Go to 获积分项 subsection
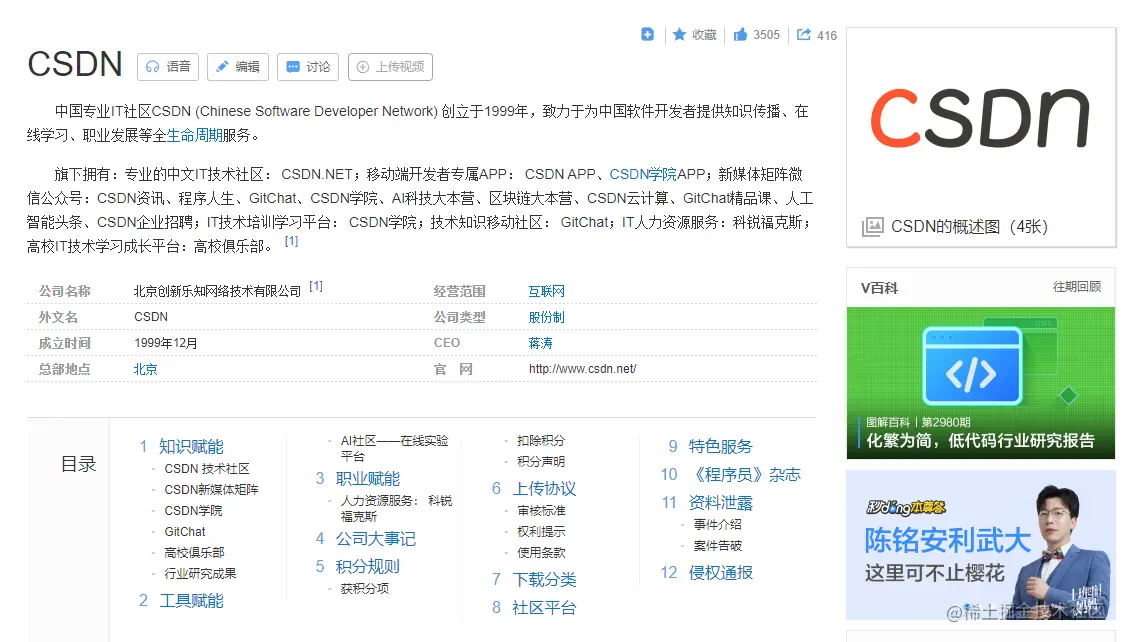The width and height of the screenshot is (1126, 642). [365, 588]
